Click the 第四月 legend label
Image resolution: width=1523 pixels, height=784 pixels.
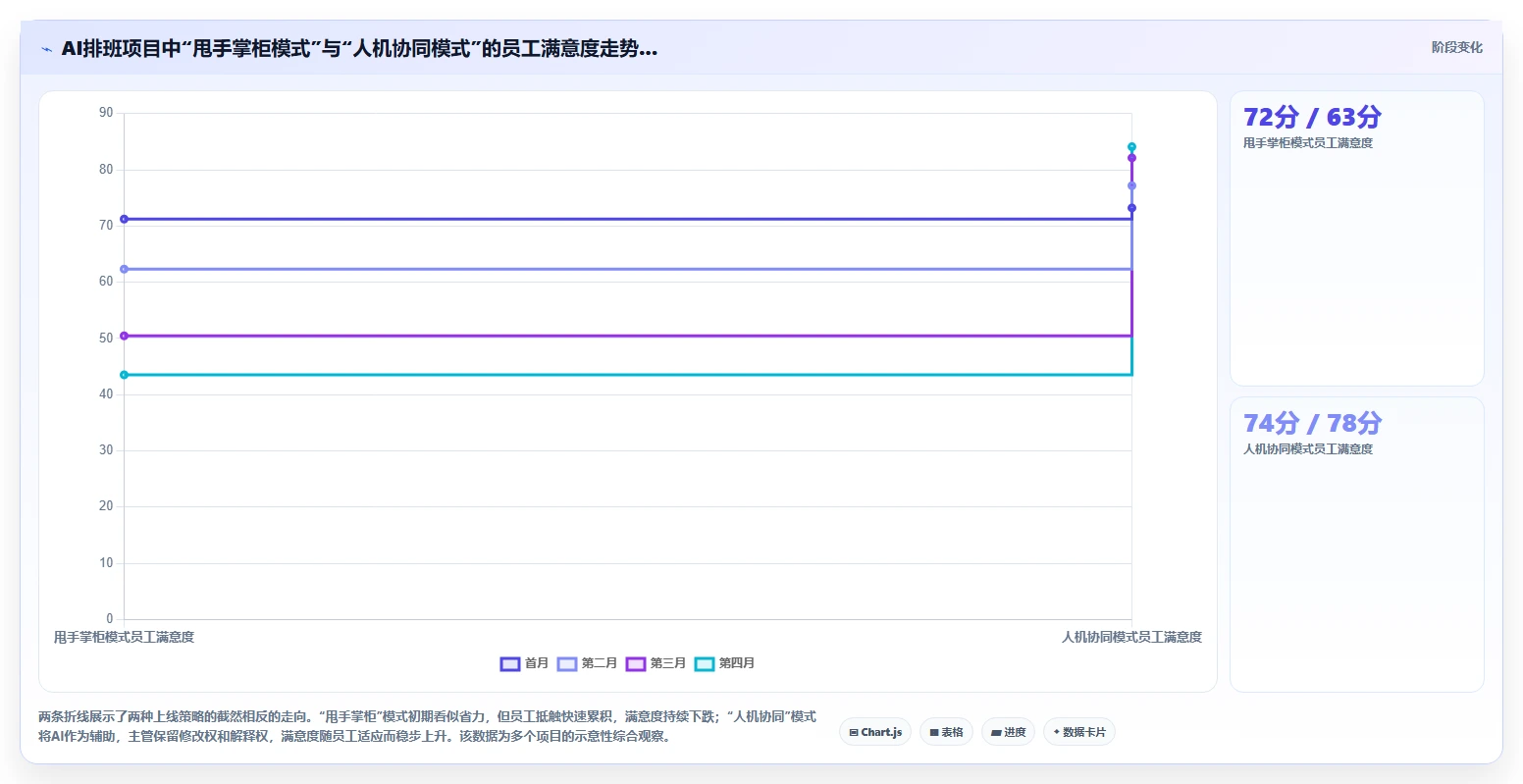[x=737, y=664]
